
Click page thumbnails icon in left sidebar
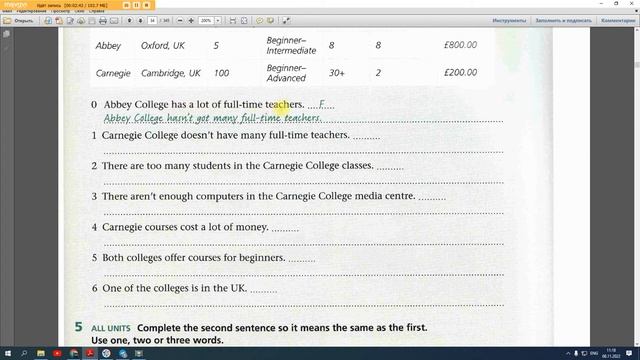click(6, 34)
